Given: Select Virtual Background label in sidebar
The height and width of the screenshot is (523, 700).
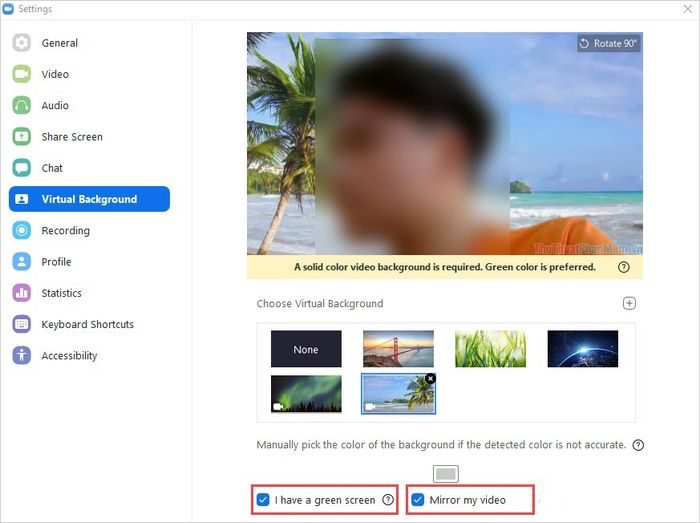Looking at the screenshot, I should pyautogui.click(x=89, y=199).
